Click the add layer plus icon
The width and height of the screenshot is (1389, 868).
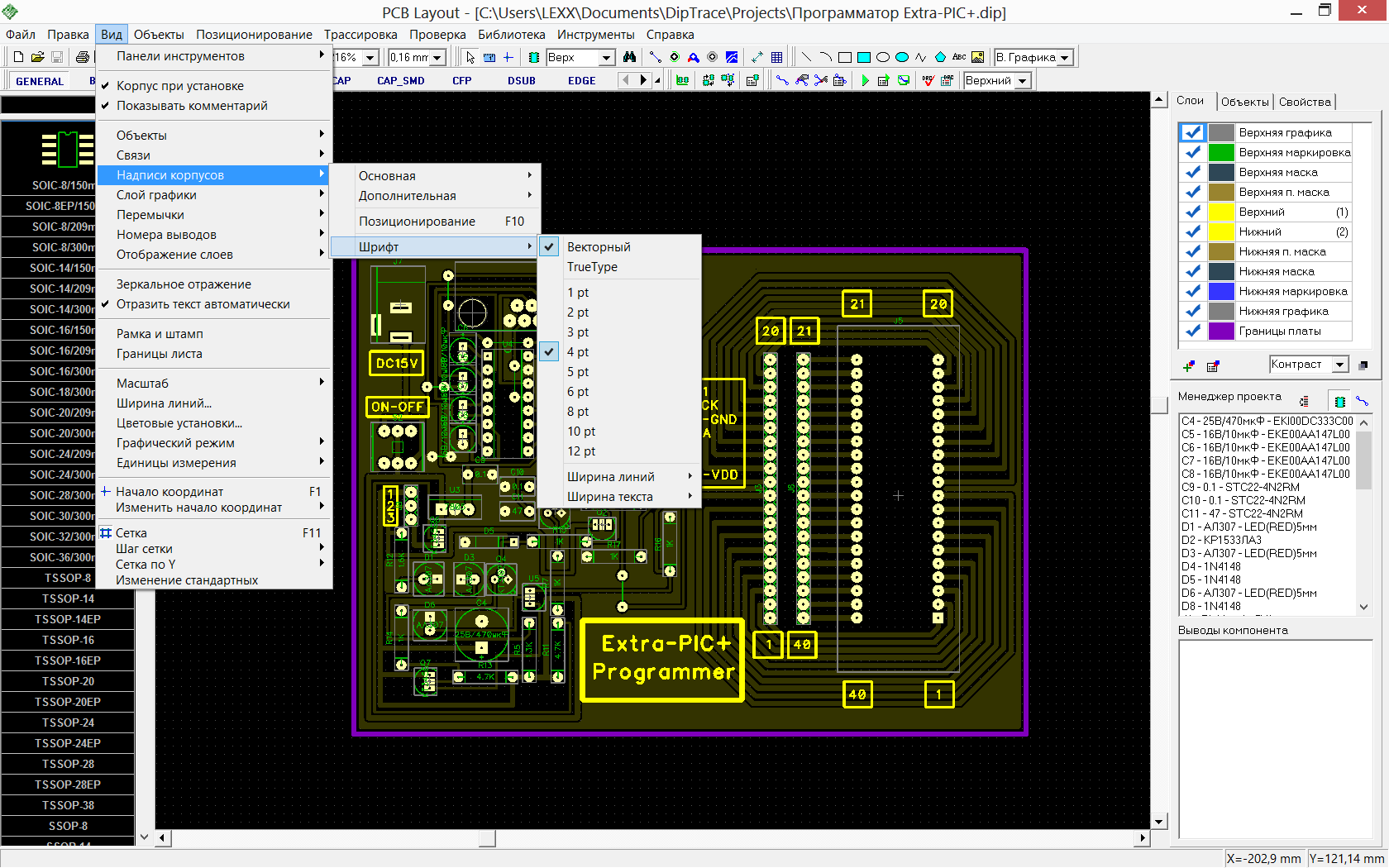click(x=1189, y=366)
